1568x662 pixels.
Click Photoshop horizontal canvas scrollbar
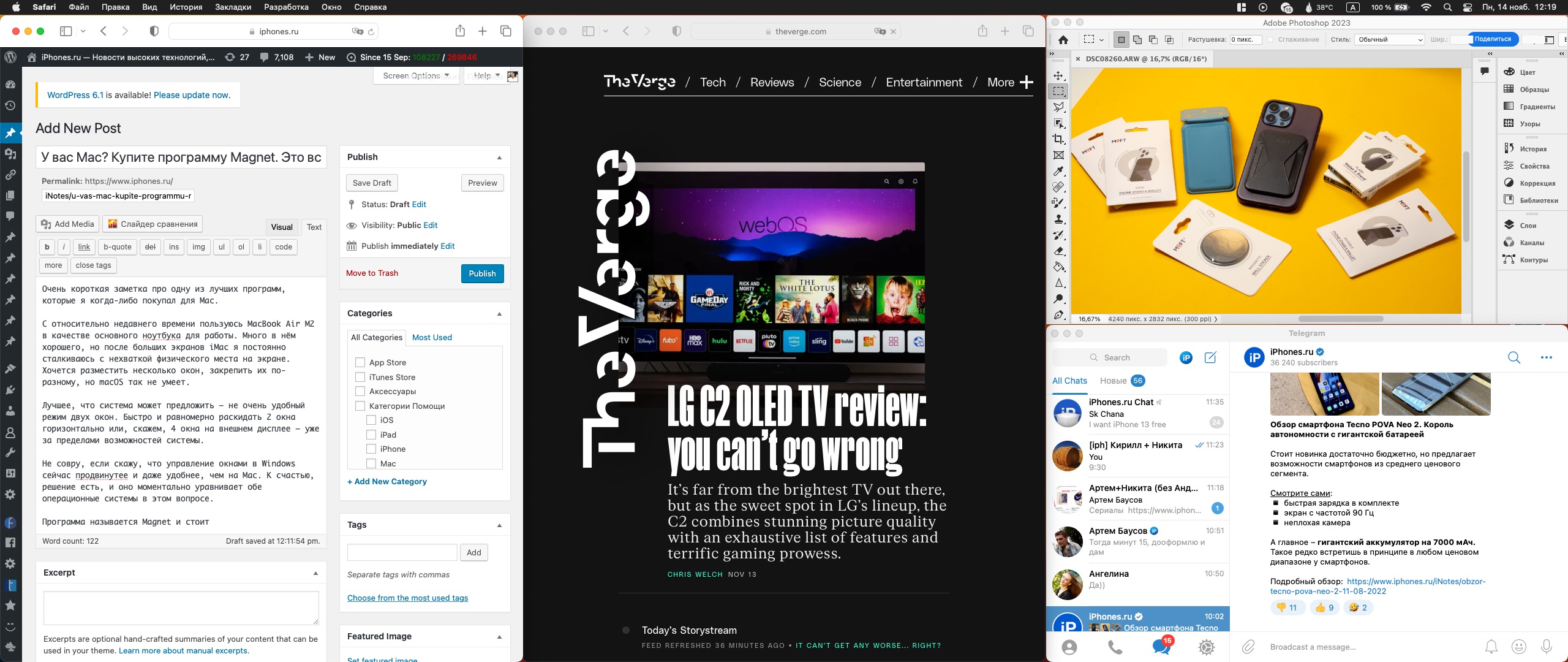[1340, 319]
